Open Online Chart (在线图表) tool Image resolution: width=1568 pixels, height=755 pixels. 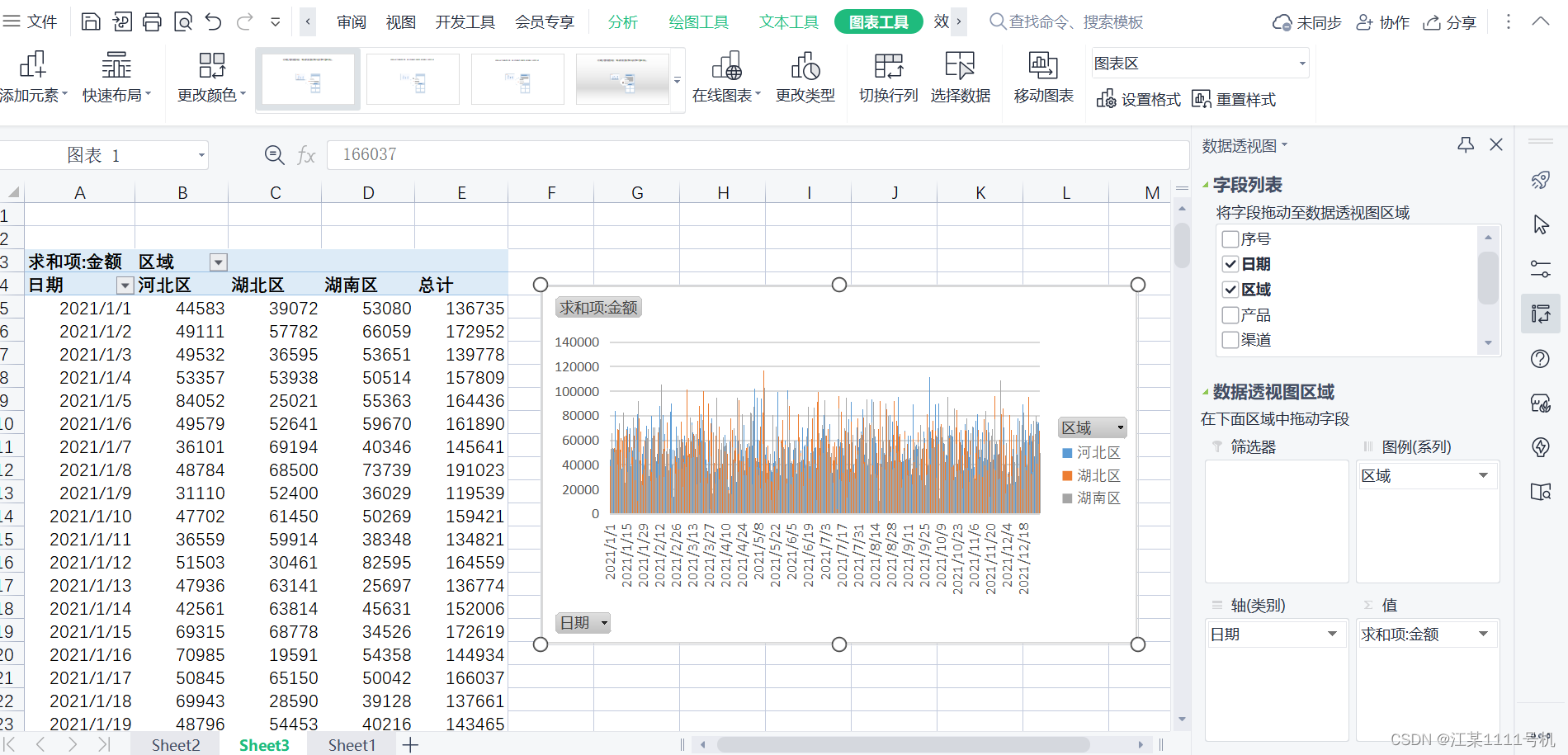pyautogui.click(x=726, y=78)
